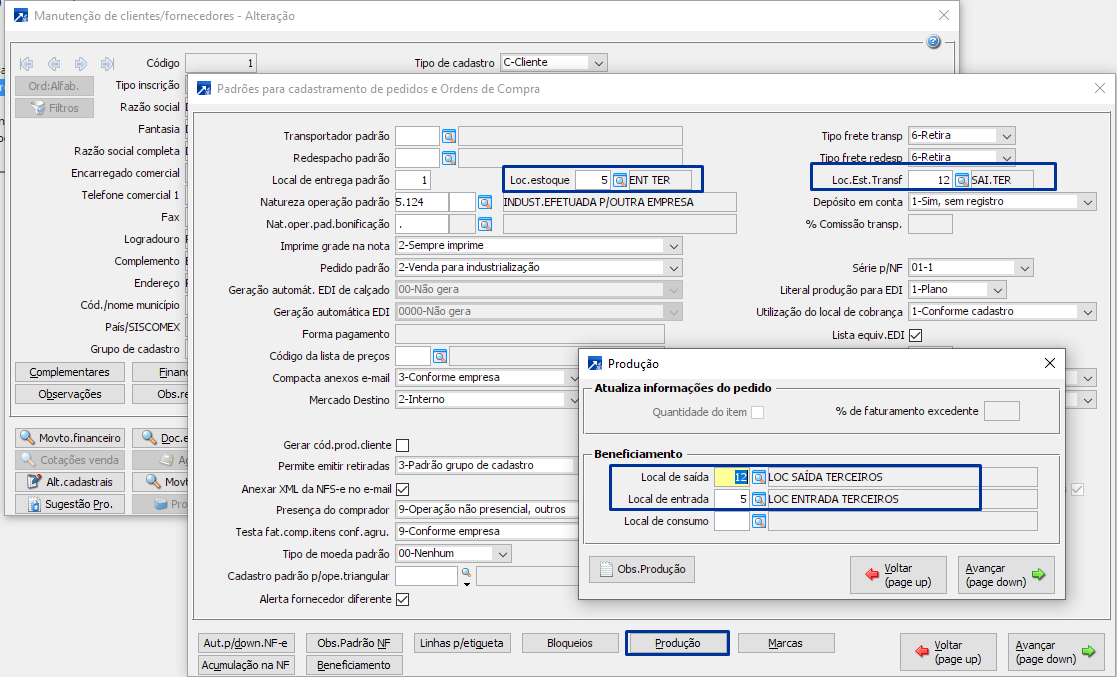The image size is (1117, 677).
Task: Click Acumulação na NF button
Action: coord(246,665)
